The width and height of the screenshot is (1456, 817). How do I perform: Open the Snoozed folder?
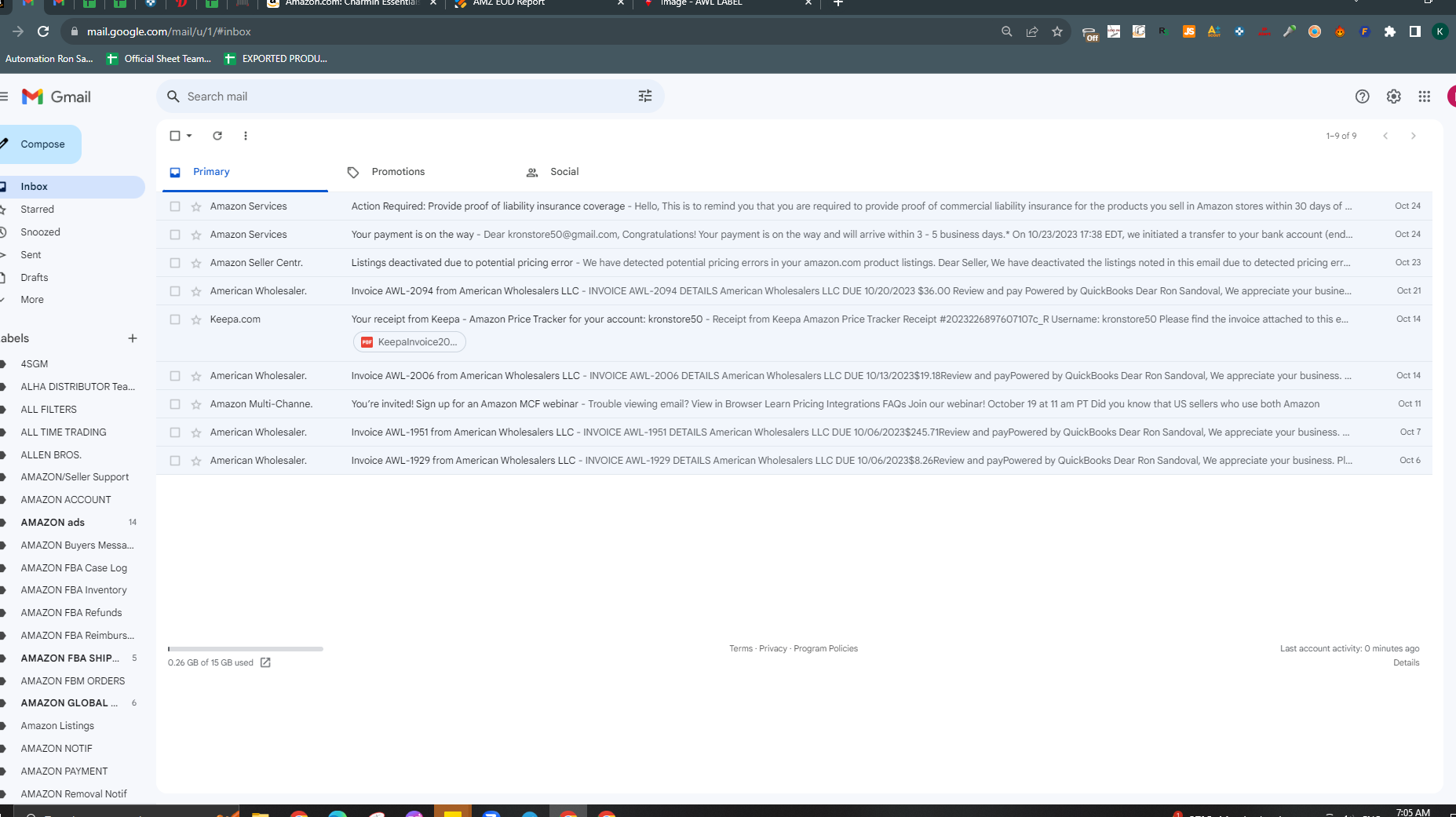(41, 232)
